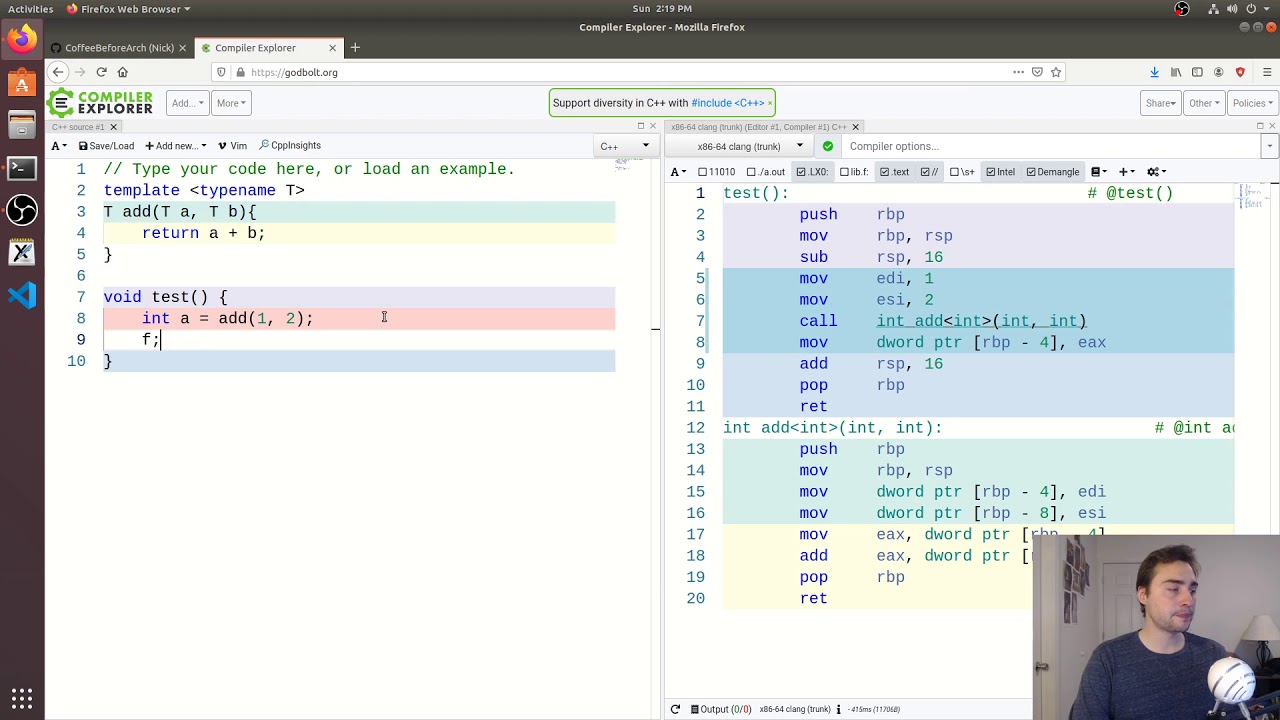Select x86-64 clang compiler pane tab
This screenshot has height=720, width=1280.
[x=759, y=127]
